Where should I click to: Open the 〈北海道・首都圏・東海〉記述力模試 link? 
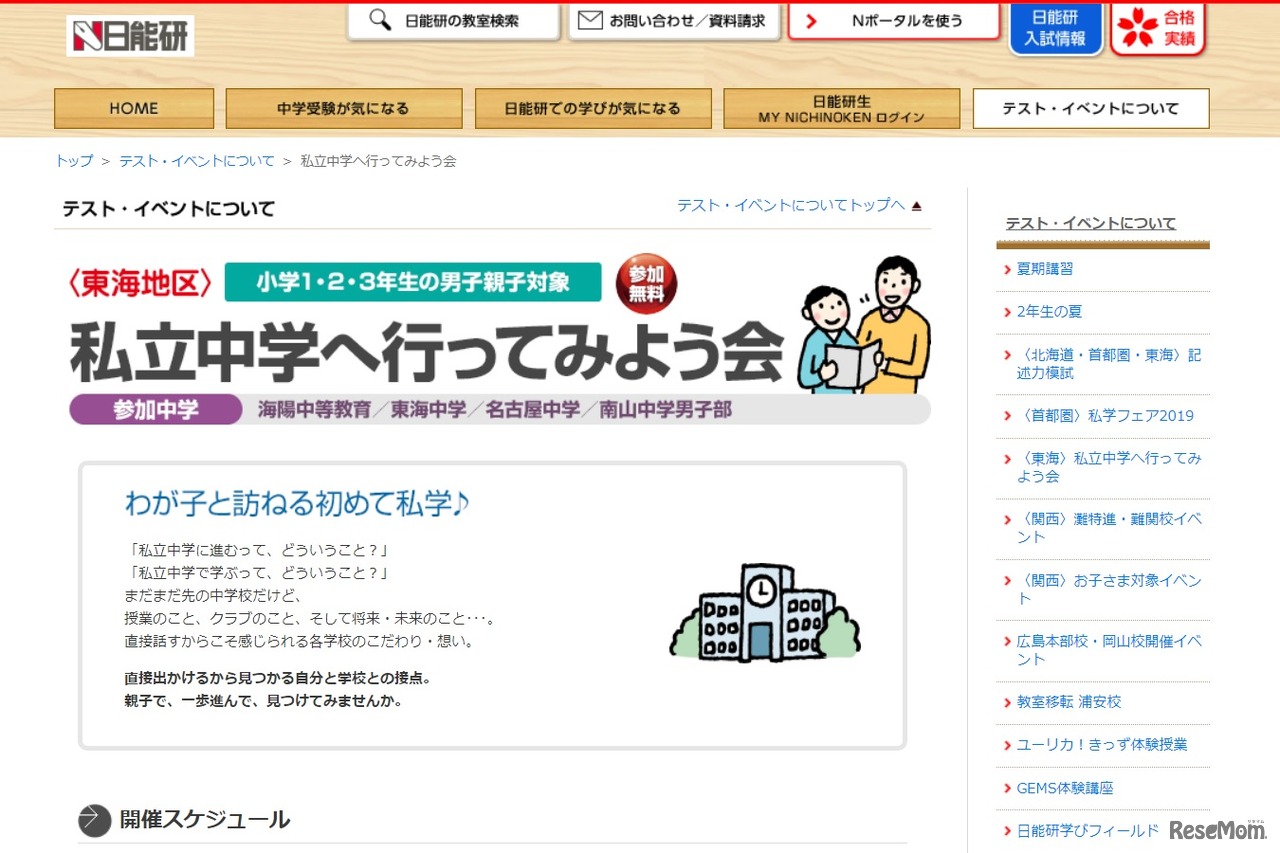coord(1109,364)
